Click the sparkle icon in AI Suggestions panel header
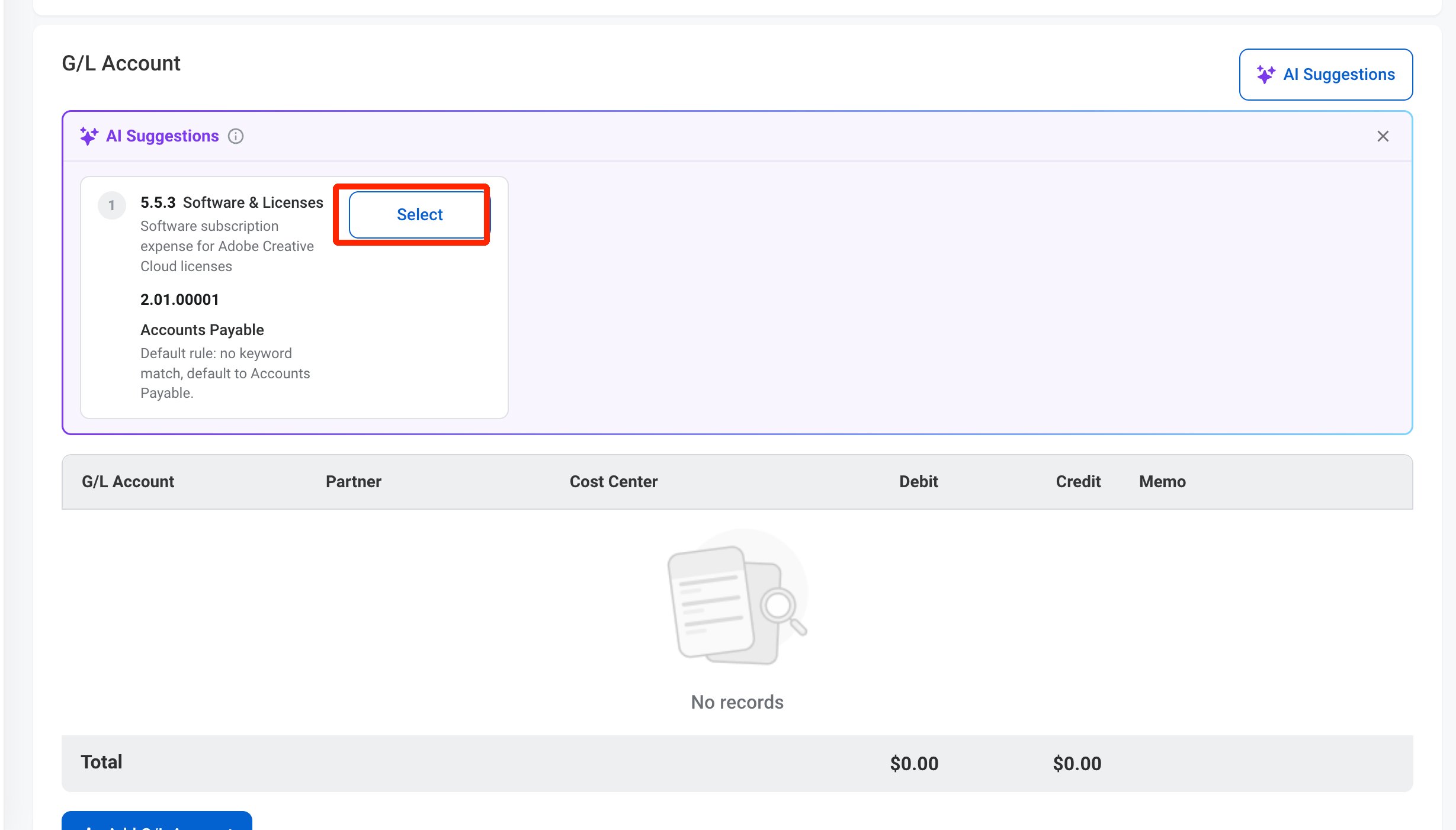This screenshot has height=830, width=1456. [x=89, y=136]
